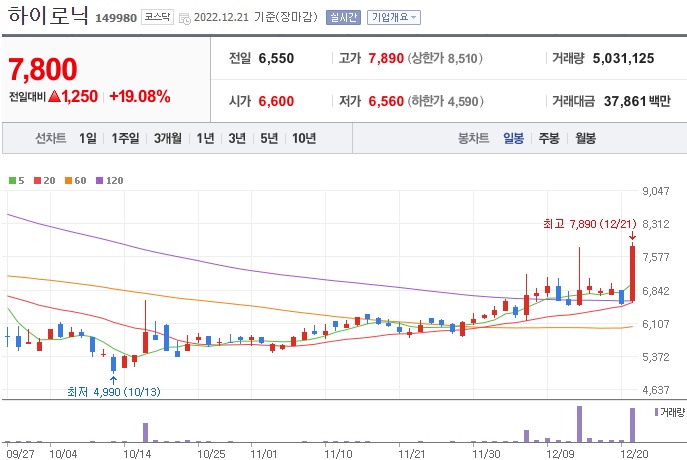
Task: Select the 1년 line chart tab
Action: tap(205, 138)
